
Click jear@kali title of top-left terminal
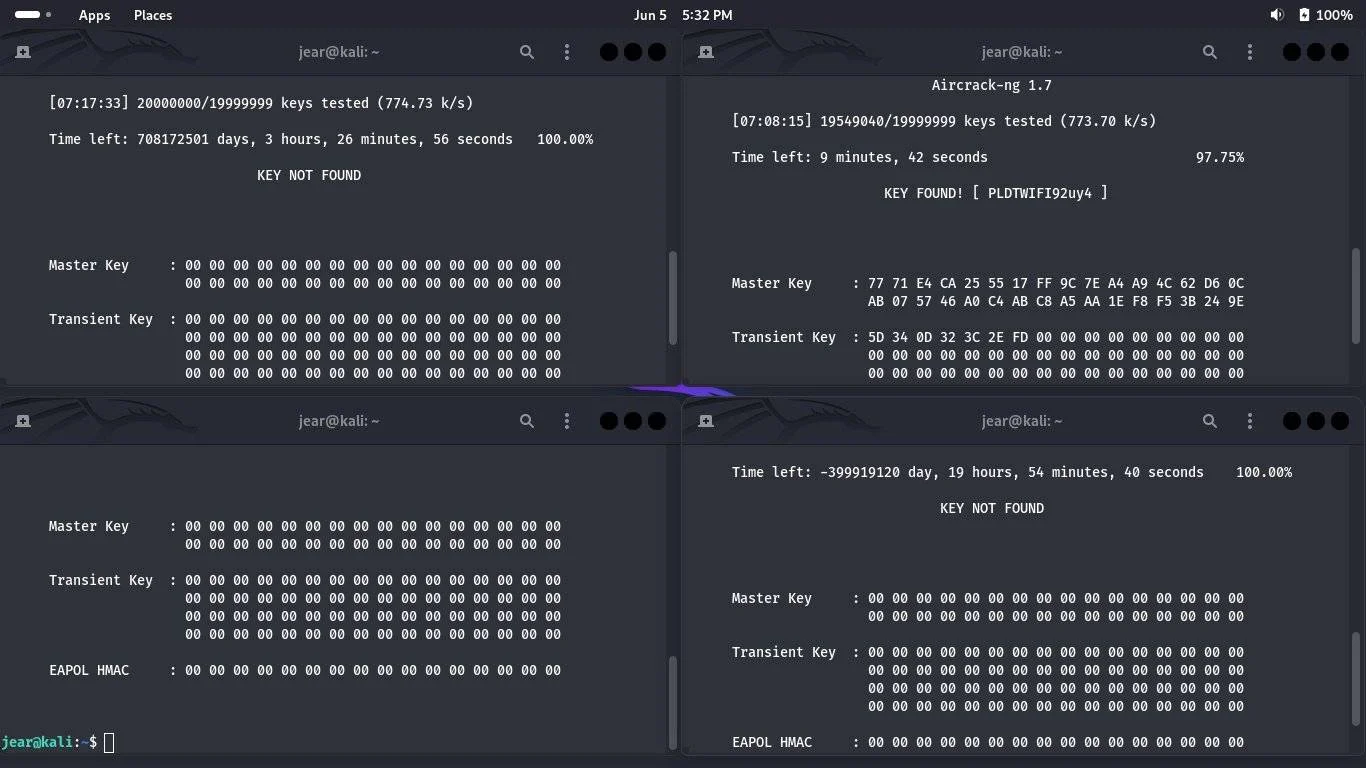pyautogui.click(x=339, y=52)
